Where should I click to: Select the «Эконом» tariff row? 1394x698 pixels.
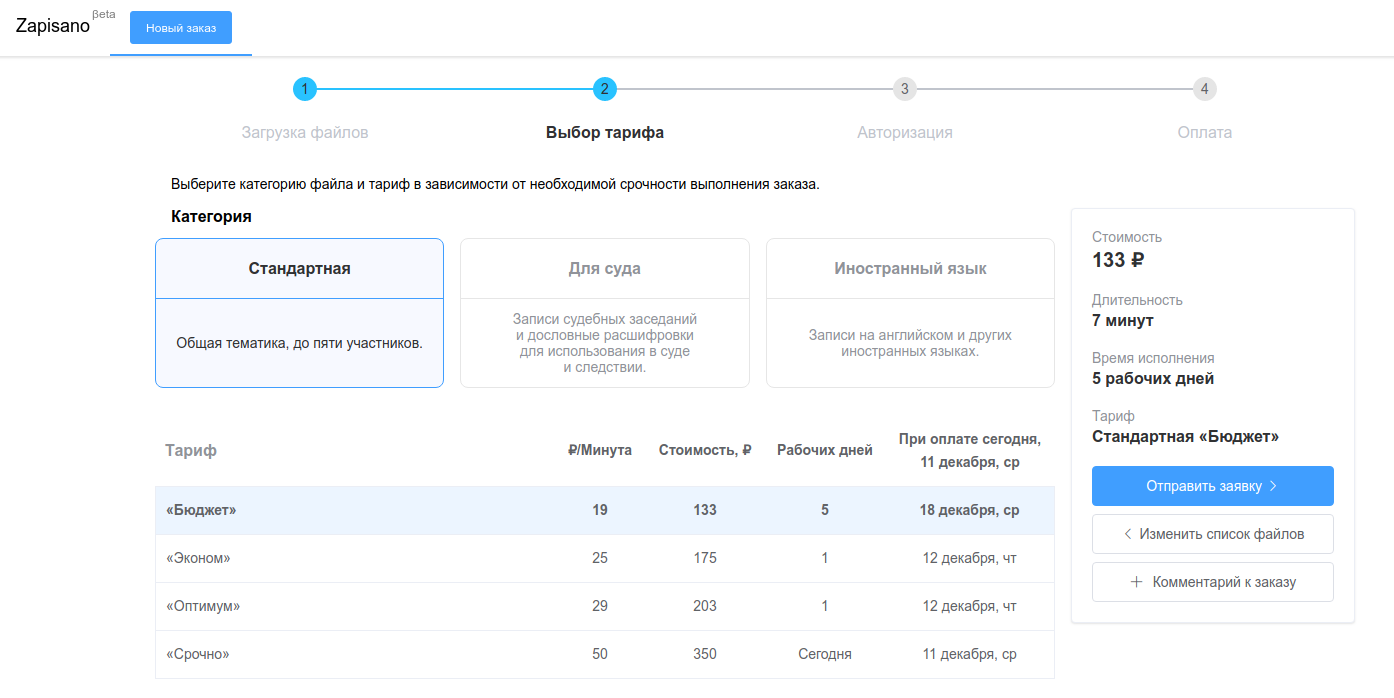point(604,558)
